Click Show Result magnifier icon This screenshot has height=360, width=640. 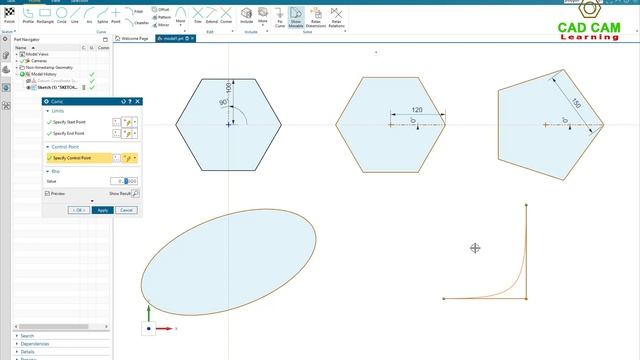[x=136, y=193]
